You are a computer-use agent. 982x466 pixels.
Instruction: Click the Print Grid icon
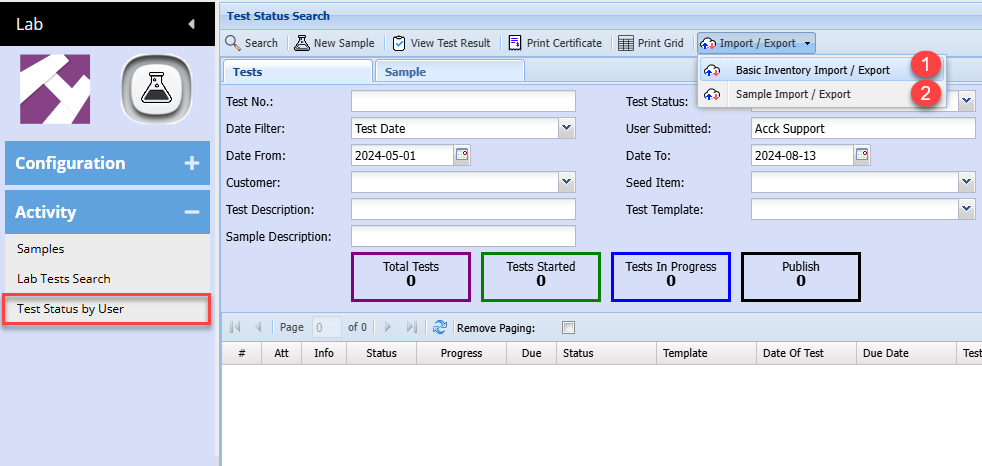click(x=626, y=43)
